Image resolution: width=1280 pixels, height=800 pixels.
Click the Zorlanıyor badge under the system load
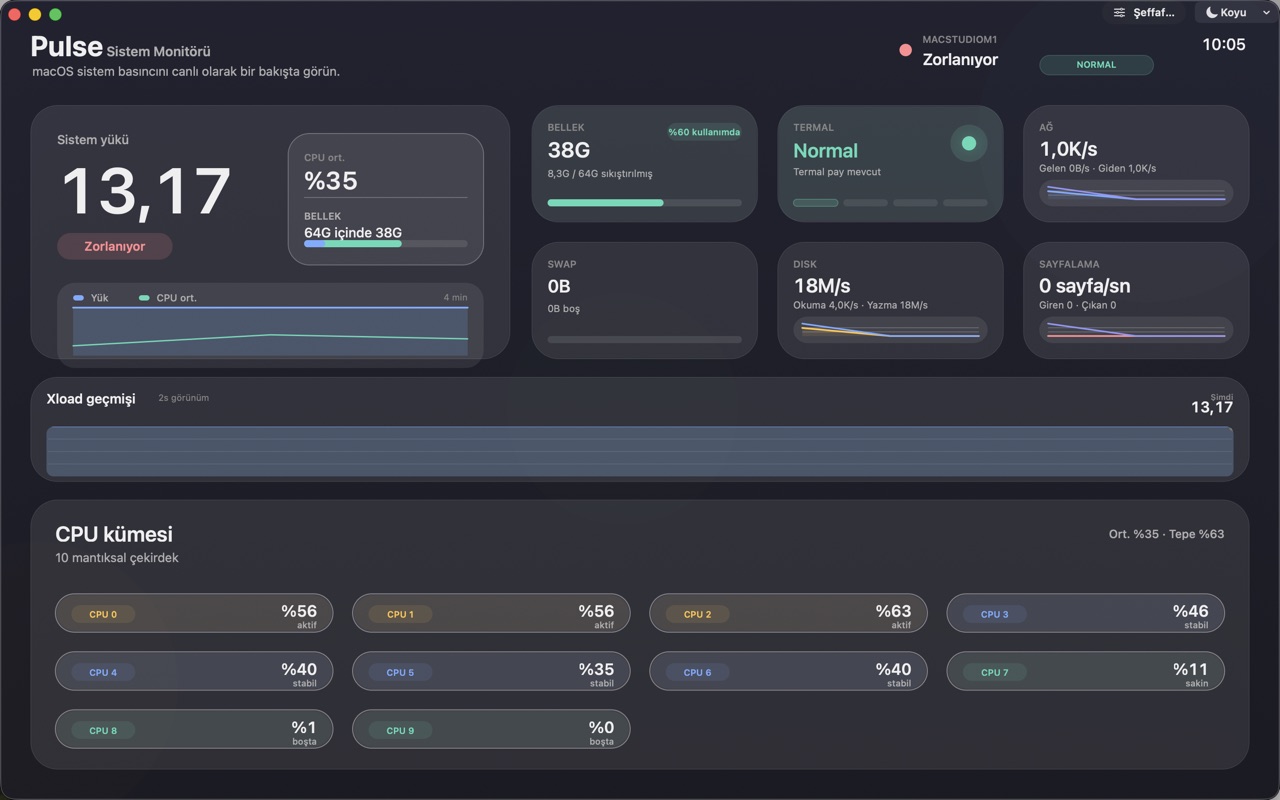pos(115,246)
